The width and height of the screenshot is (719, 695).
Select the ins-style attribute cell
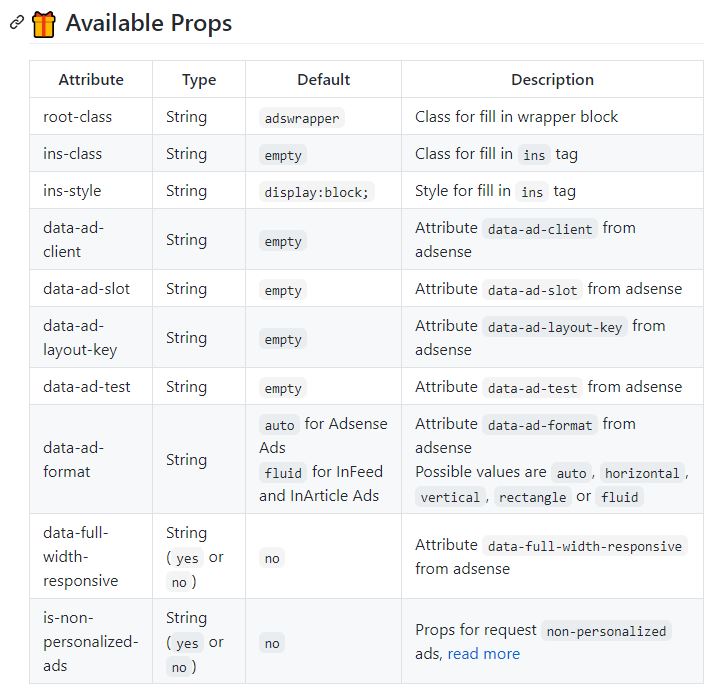point(91,190)
